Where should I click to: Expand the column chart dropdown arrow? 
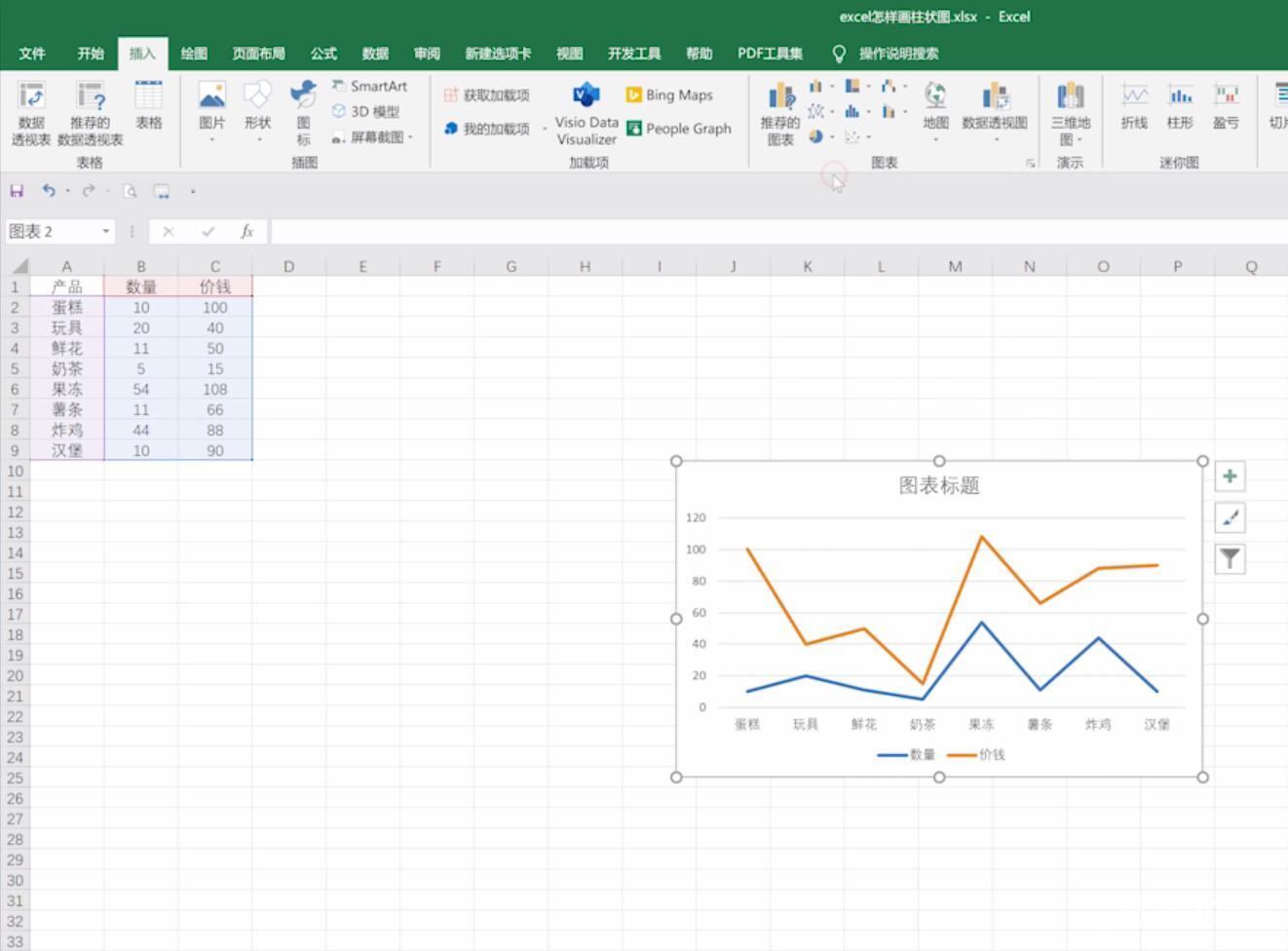(x=832, y=86)
